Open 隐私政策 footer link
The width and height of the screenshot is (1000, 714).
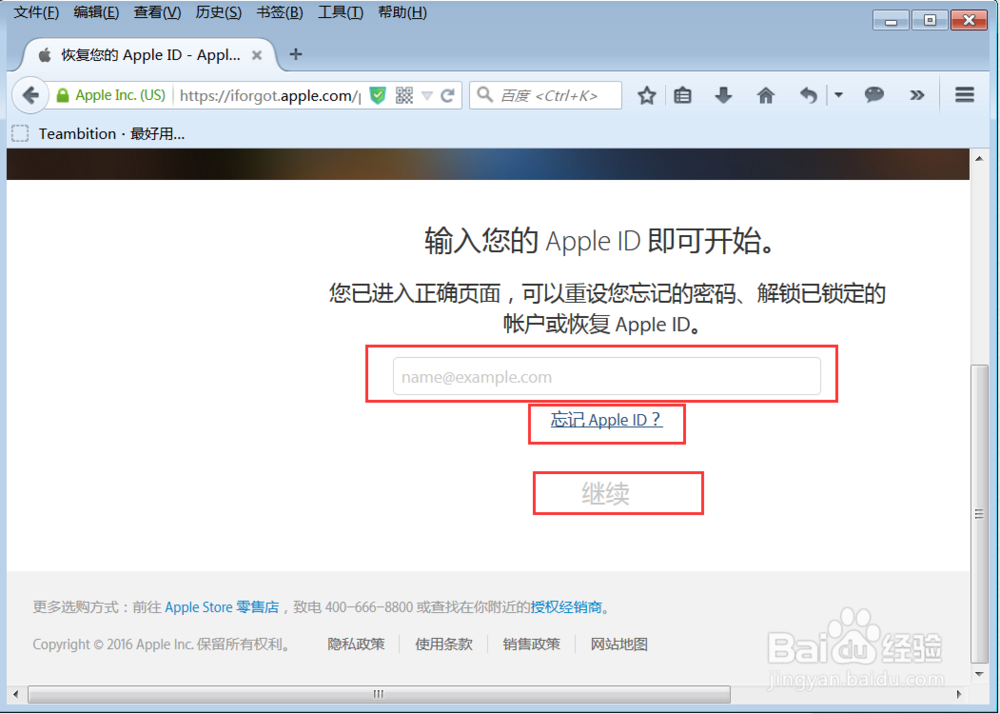(x=356, y=644)
